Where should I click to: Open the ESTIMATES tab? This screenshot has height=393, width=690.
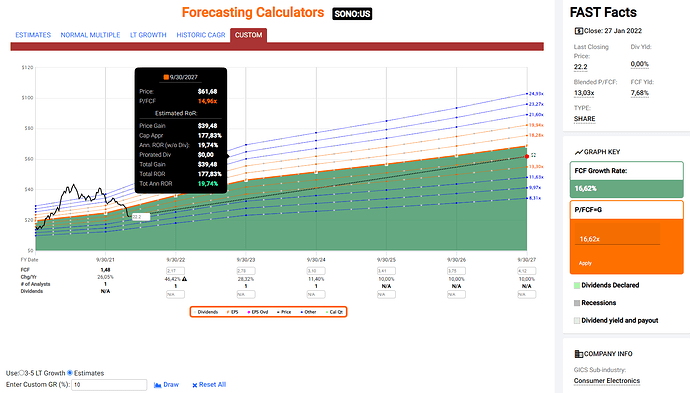33,35
